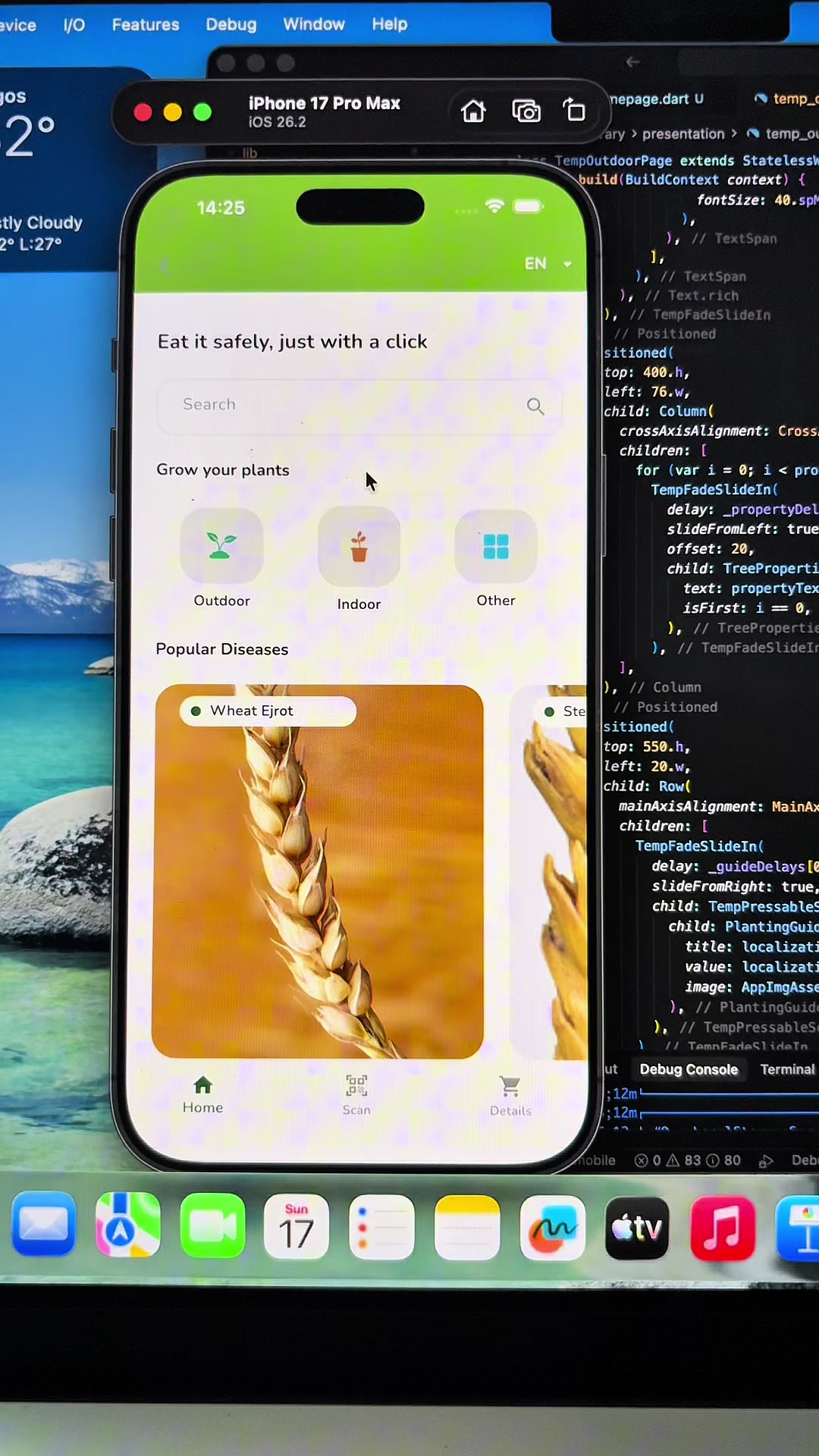
Task: Open Apple TV app in Dock
Action: 637,1228
